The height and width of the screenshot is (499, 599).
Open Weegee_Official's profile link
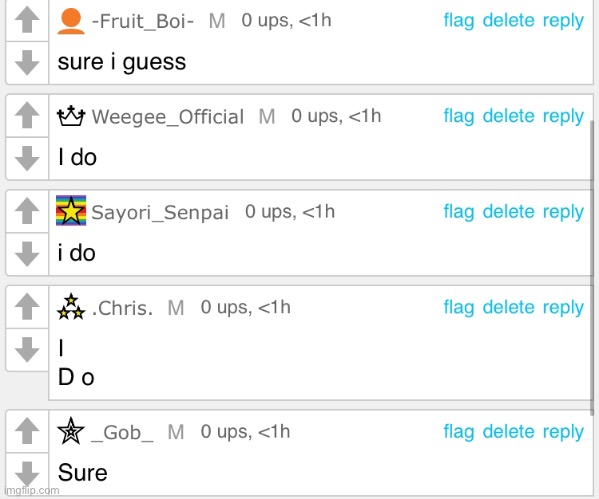(168, 117)
